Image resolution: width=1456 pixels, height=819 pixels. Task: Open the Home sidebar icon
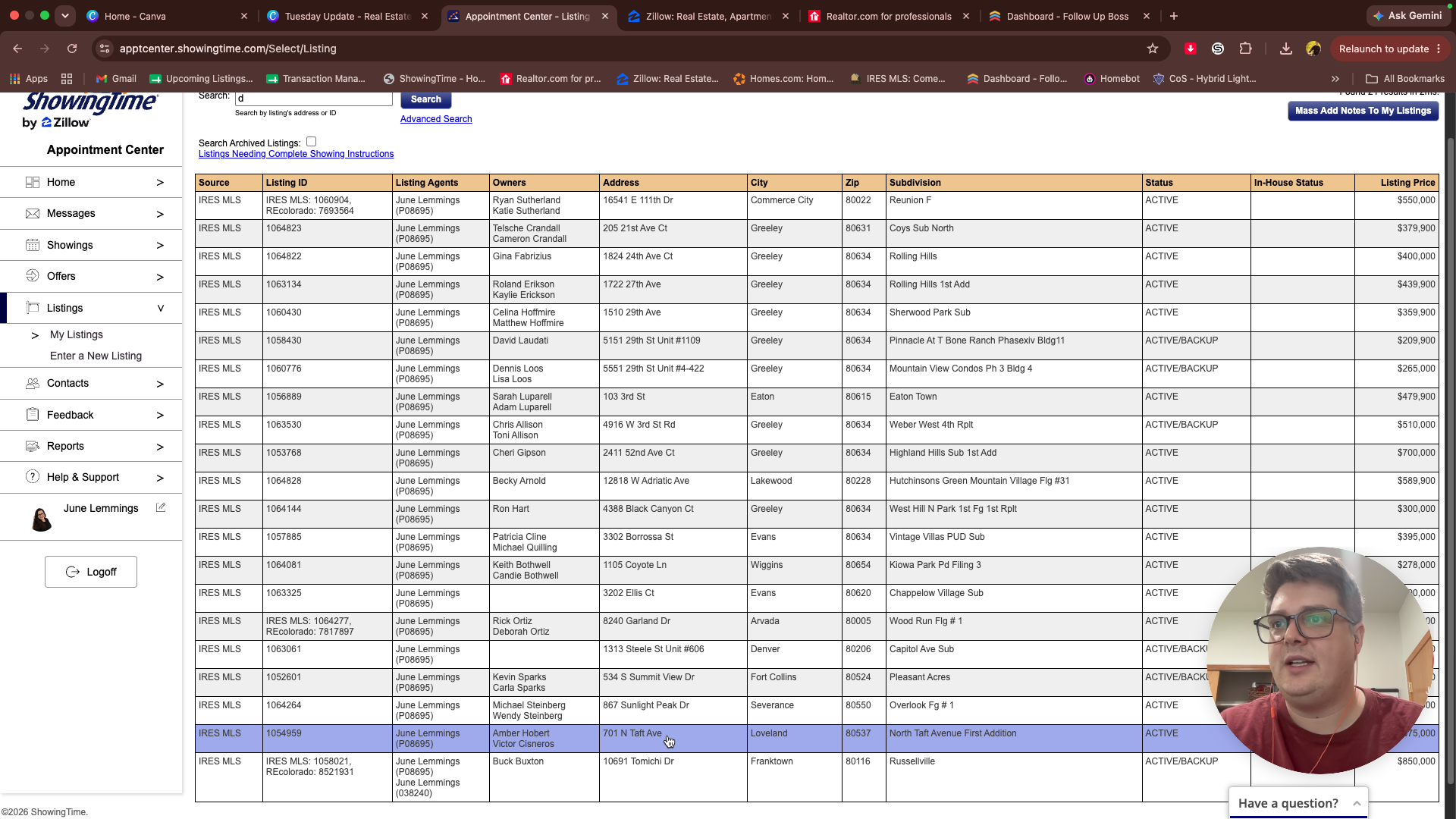33,182
